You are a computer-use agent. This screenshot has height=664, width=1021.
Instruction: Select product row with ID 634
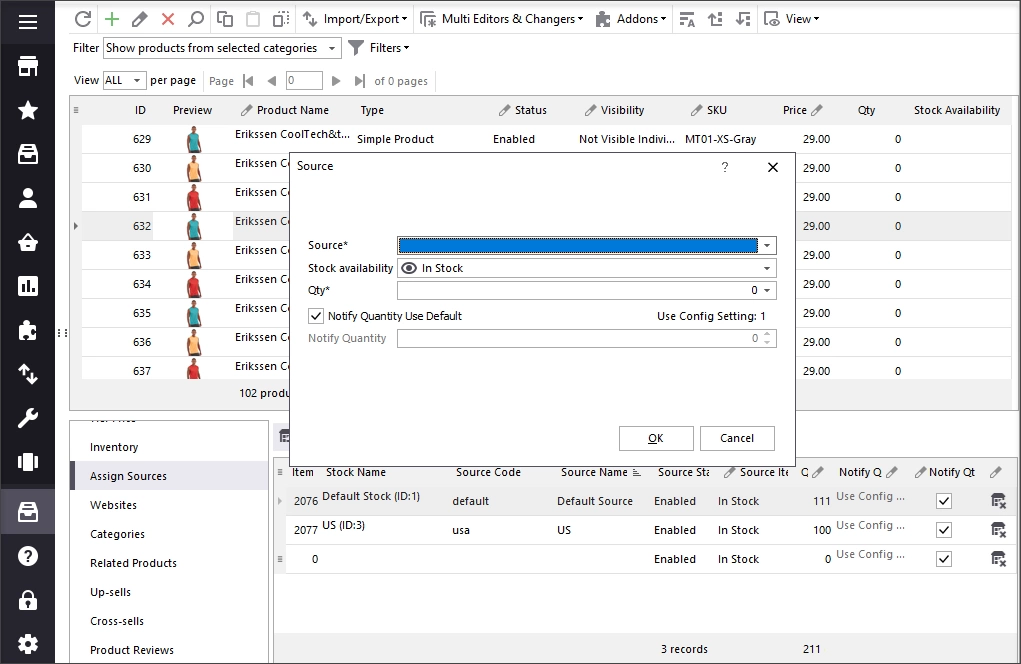(142, 284)
